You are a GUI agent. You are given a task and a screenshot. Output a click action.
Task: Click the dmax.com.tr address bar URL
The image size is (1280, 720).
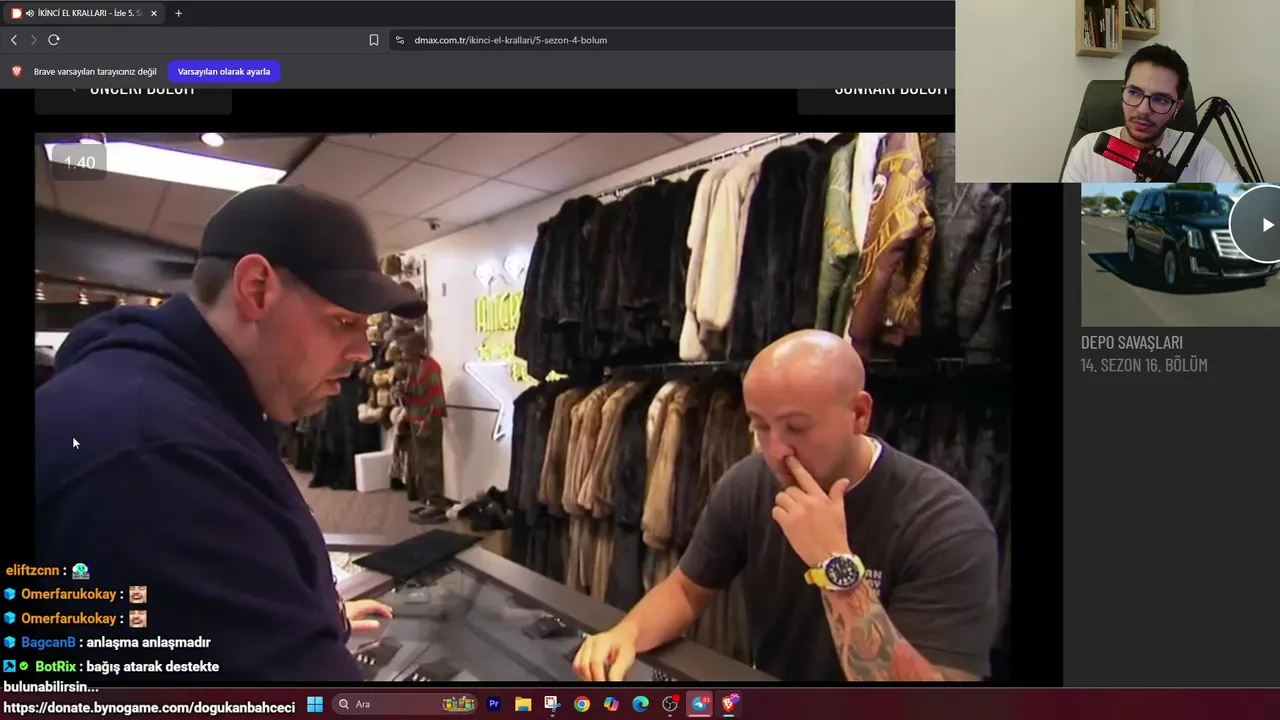coord(511,40)
